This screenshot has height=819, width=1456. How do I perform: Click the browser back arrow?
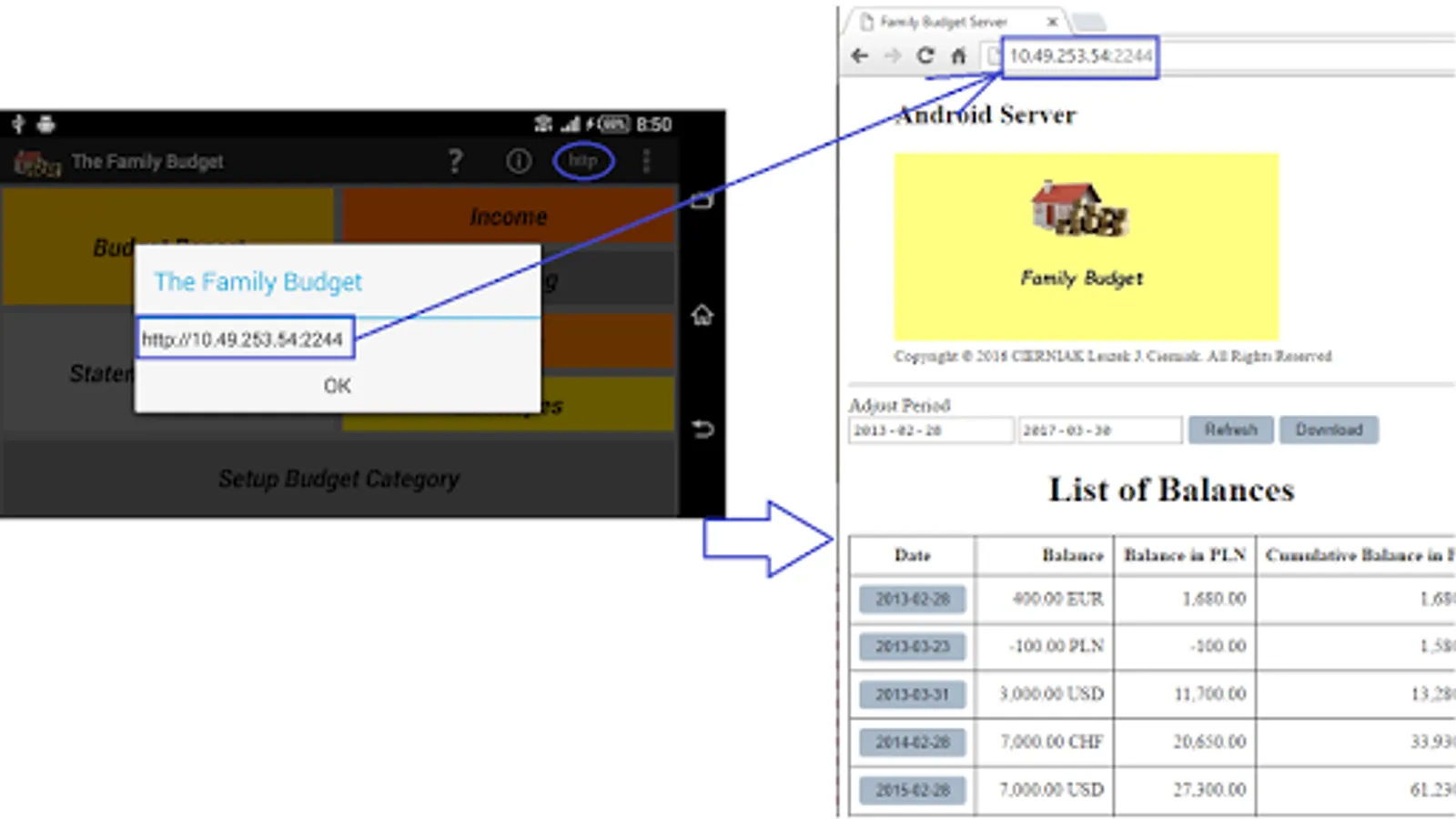[x=859, y=56]
